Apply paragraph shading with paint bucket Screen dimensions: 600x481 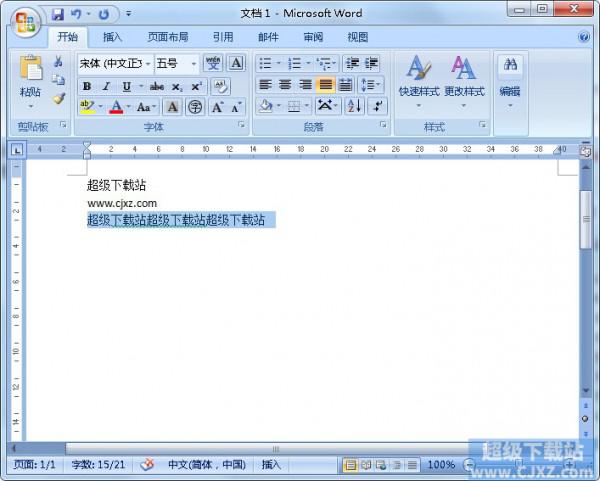266,106
